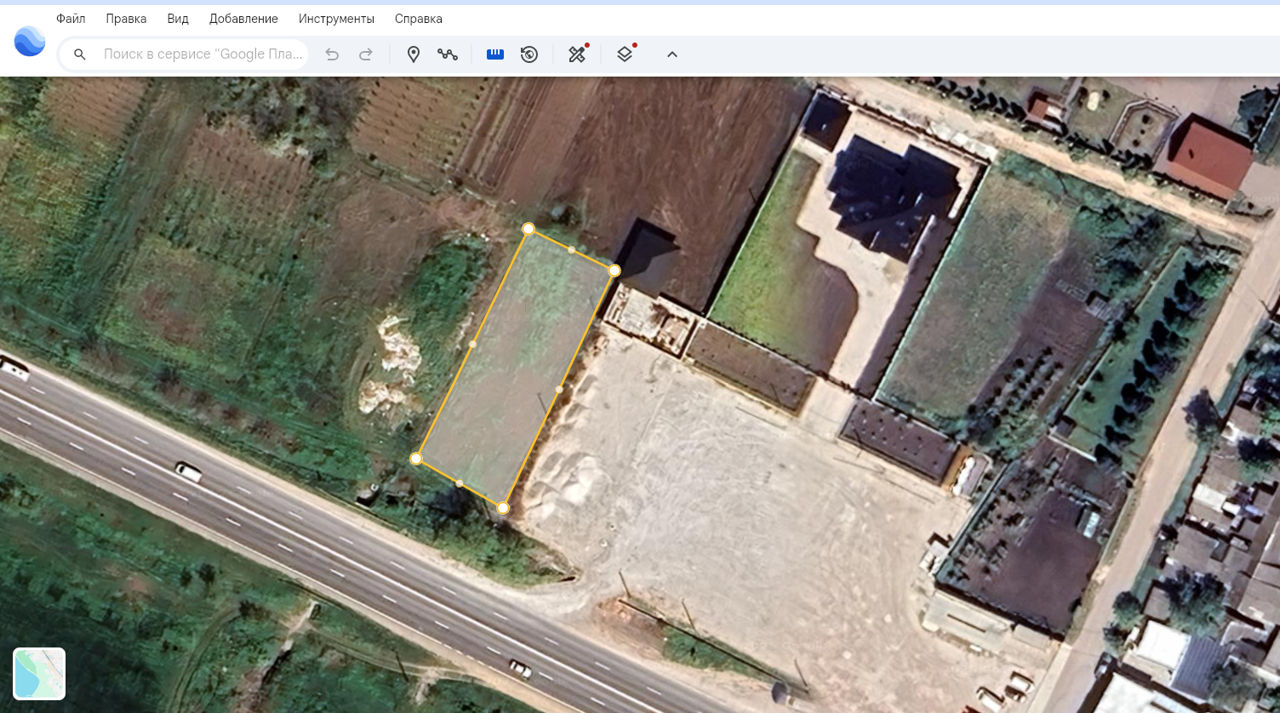Open the Файл menu

[70, 19]
